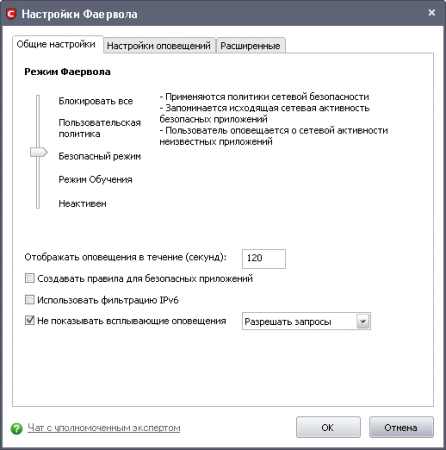This screenshot has height=450, width=446.
Task: Close the Настройки Фаервола dialog
Action: tap(432, 13)
